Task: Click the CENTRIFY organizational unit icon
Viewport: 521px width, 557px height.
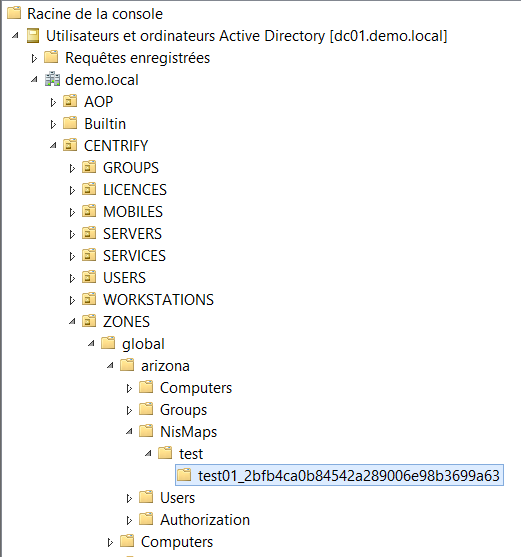Action: coord(70,145)
